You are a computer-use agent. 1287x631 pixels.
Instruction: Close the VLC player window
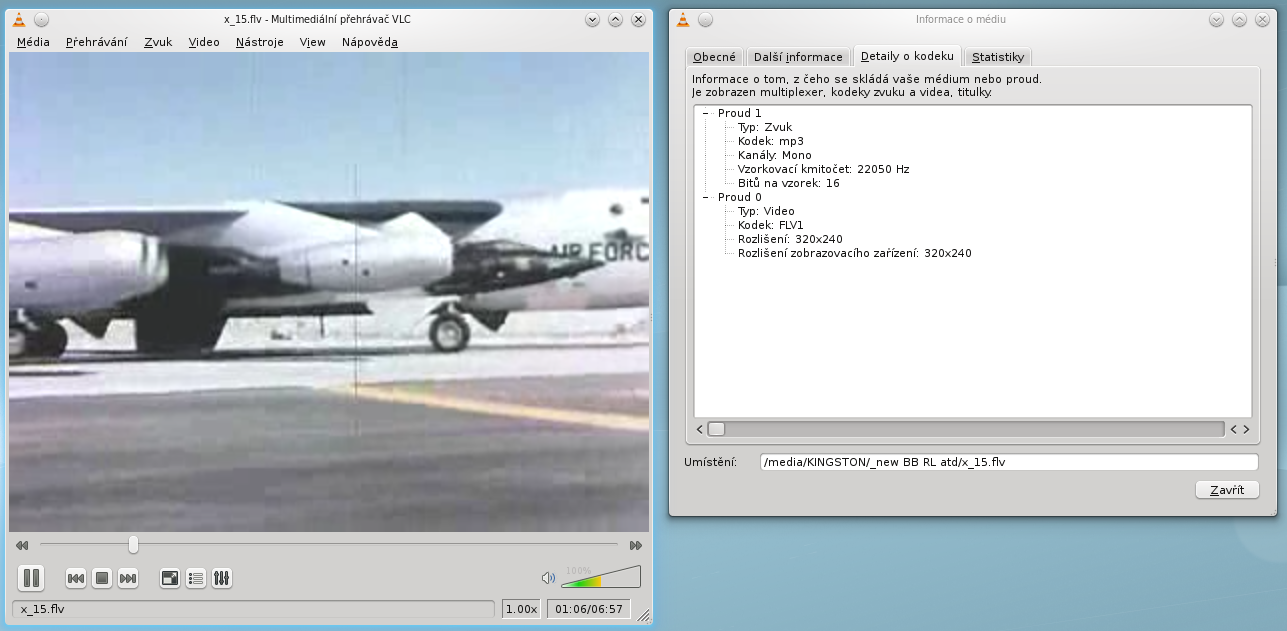638,19
